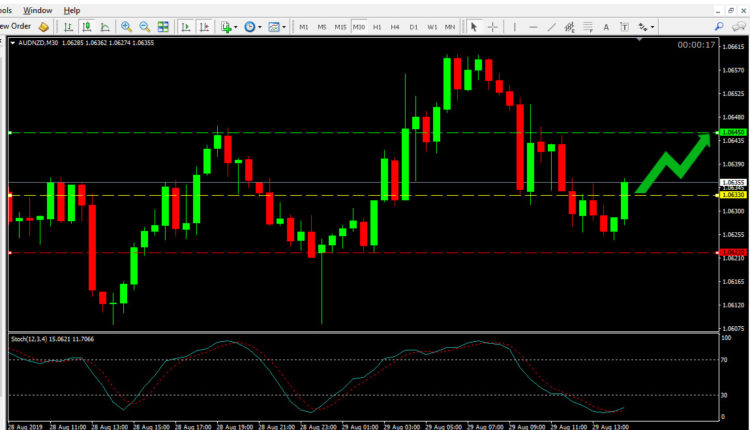Click current price label 1.06355
The width and height of the screenshot is (750, 430).
(x=733, y=182)
